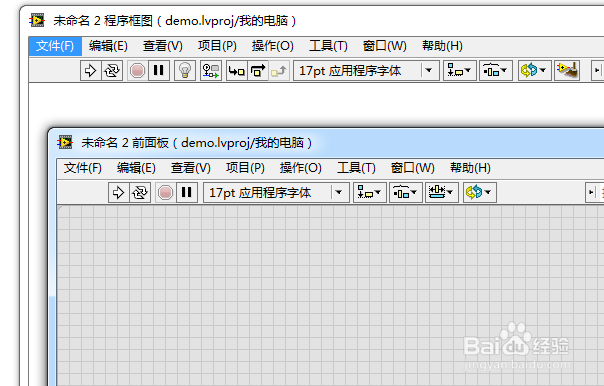Image resolution: width=604 pixels, height=386 pixels.
Task: Click Clean Up Diagram broom icon
Action: [x=567, y=70]
